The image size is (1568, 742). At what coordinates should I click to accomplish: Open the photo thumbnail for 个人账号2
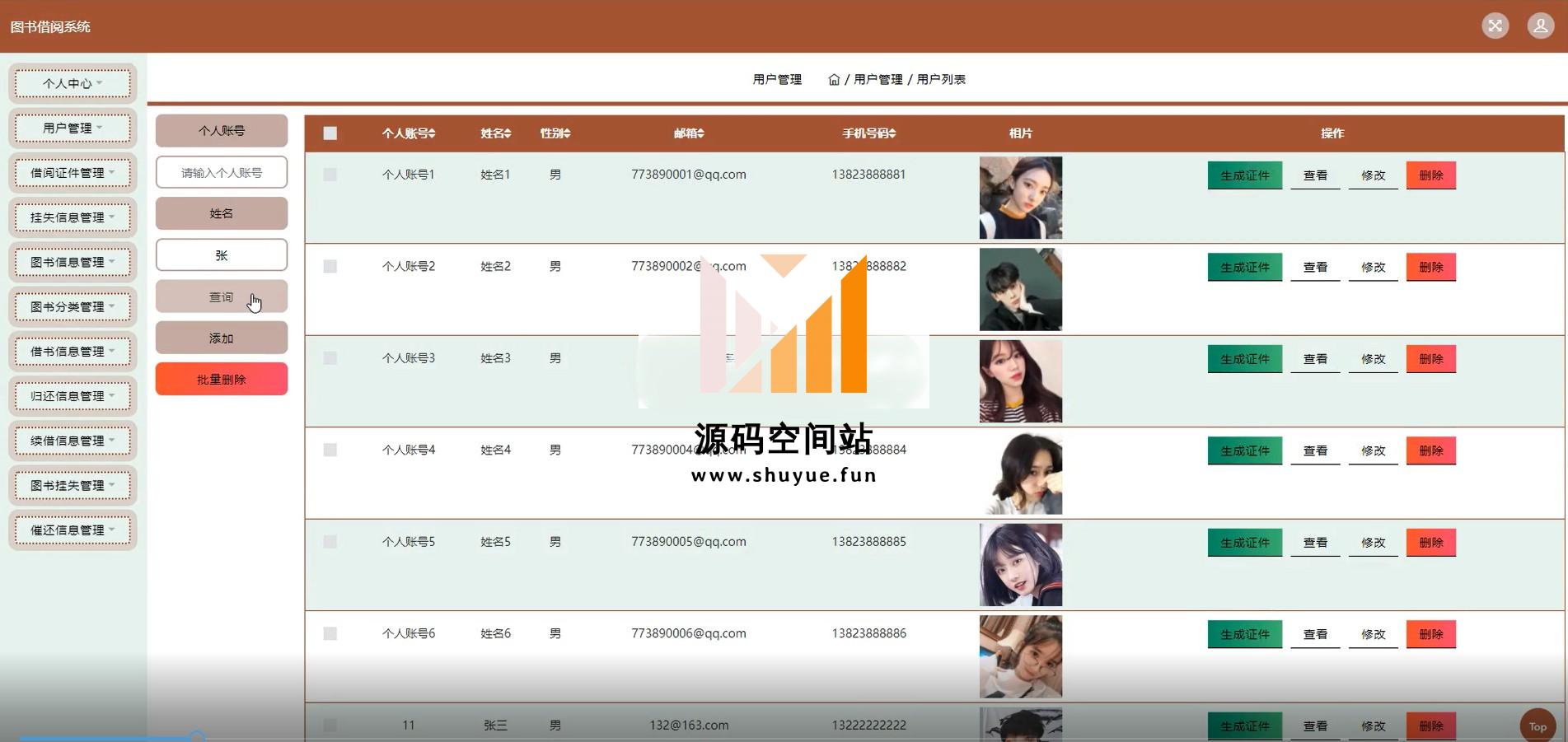(x=1020, y=290)
